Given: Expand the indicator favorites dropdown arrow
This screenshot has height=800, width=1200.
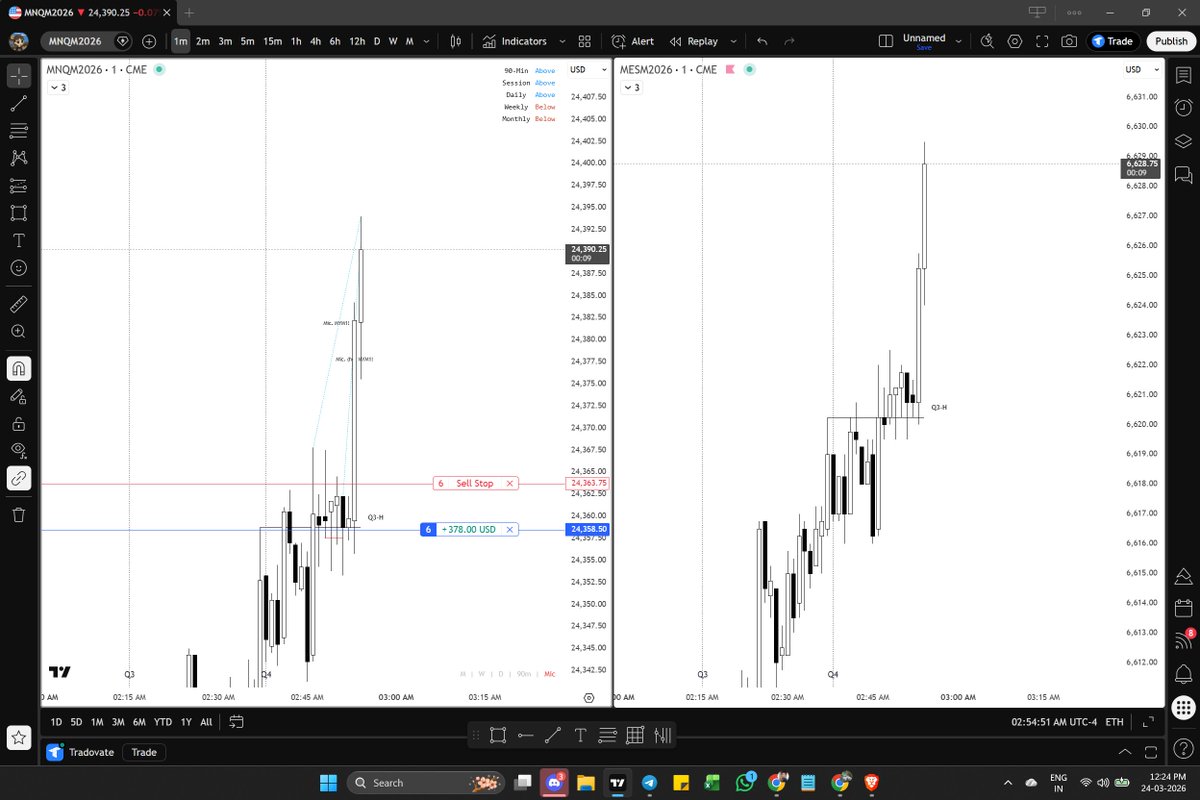Looking at the screenshot, I should pos(562,41).
